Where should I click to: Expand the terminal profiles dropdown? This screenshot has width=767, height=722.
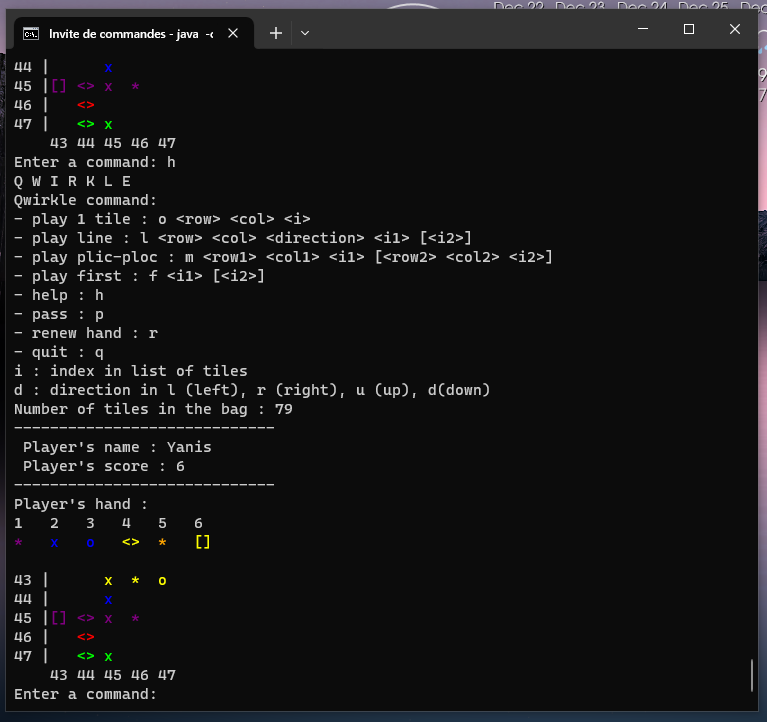click(x=305, y=33)
